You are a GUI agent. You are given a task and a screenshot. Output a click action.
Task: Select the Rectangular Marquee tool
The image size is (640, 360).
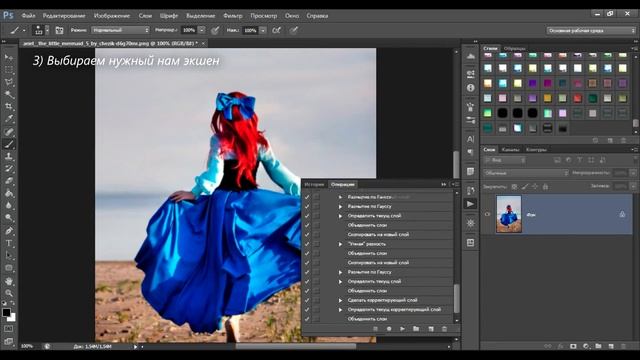[9, 70]
